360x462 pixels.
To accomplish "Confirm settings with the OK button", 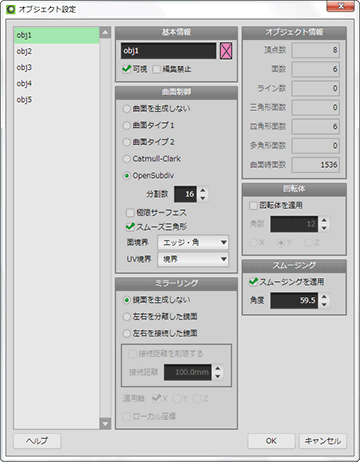I will (271, 441).
